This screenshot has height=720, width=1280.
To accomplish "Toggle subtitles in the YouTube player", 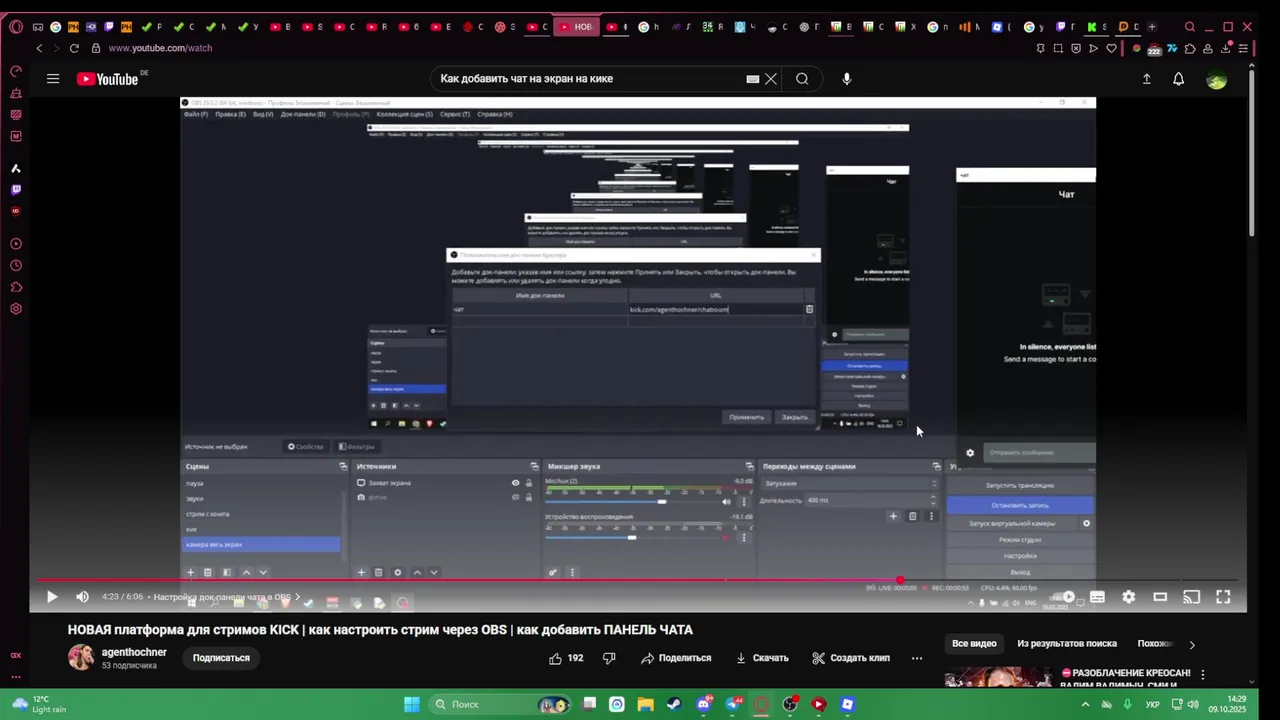I will point(1098,597).
